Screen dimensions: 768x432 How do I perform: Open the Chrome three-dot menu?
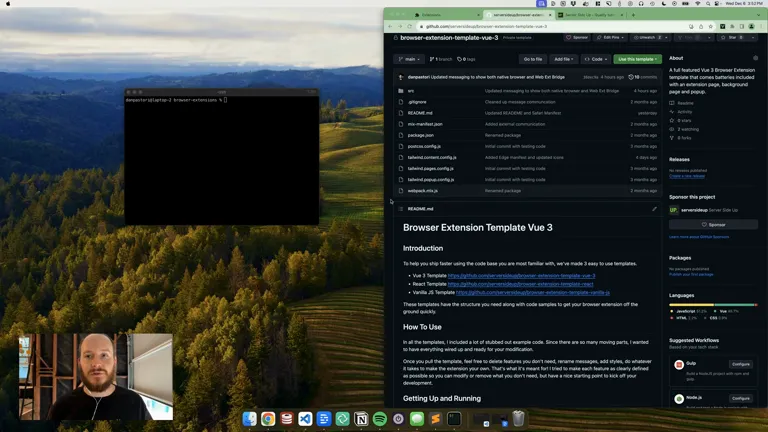coord(761,26)
